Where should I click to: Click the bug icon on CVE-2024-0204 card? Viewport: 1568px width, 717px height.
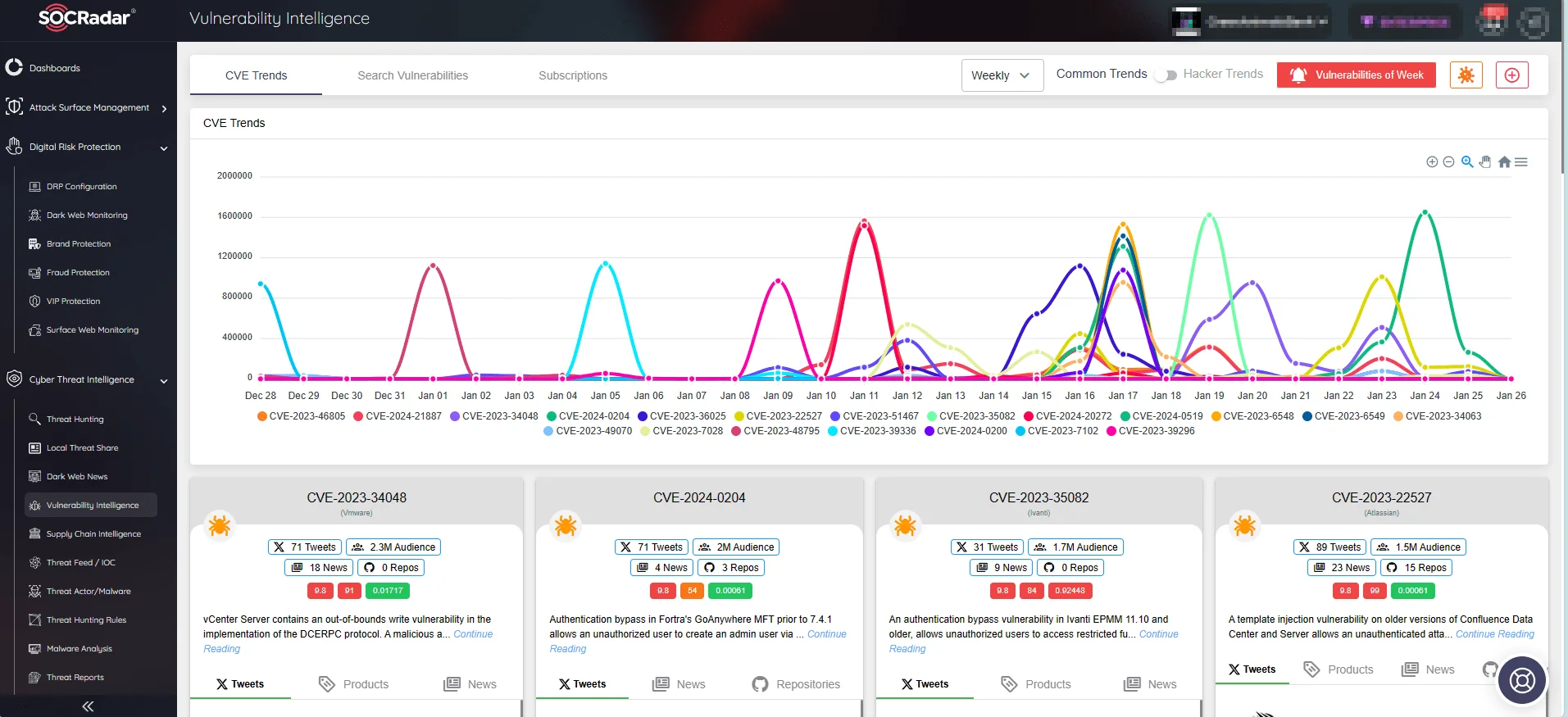click(x=566, y=525)
